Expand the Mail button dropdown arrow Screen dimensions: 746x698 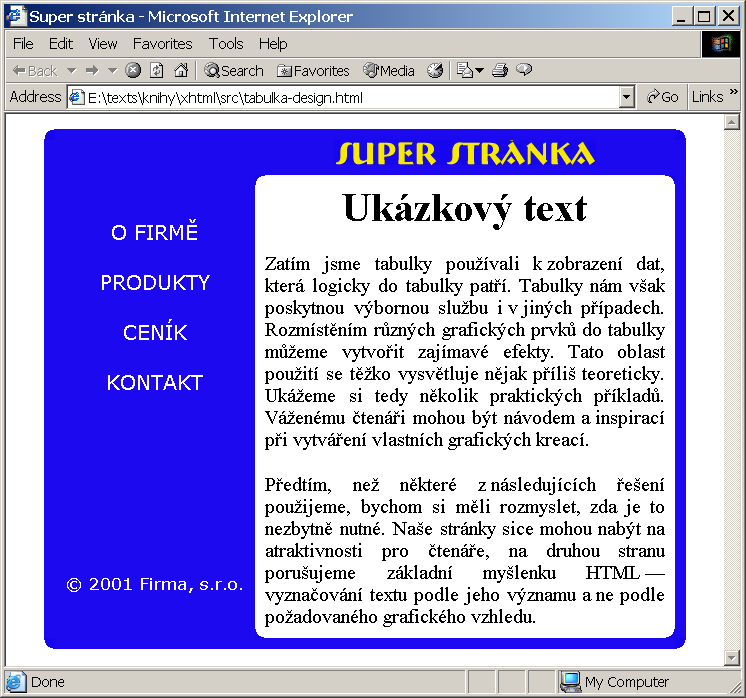(x=480, y=71)
